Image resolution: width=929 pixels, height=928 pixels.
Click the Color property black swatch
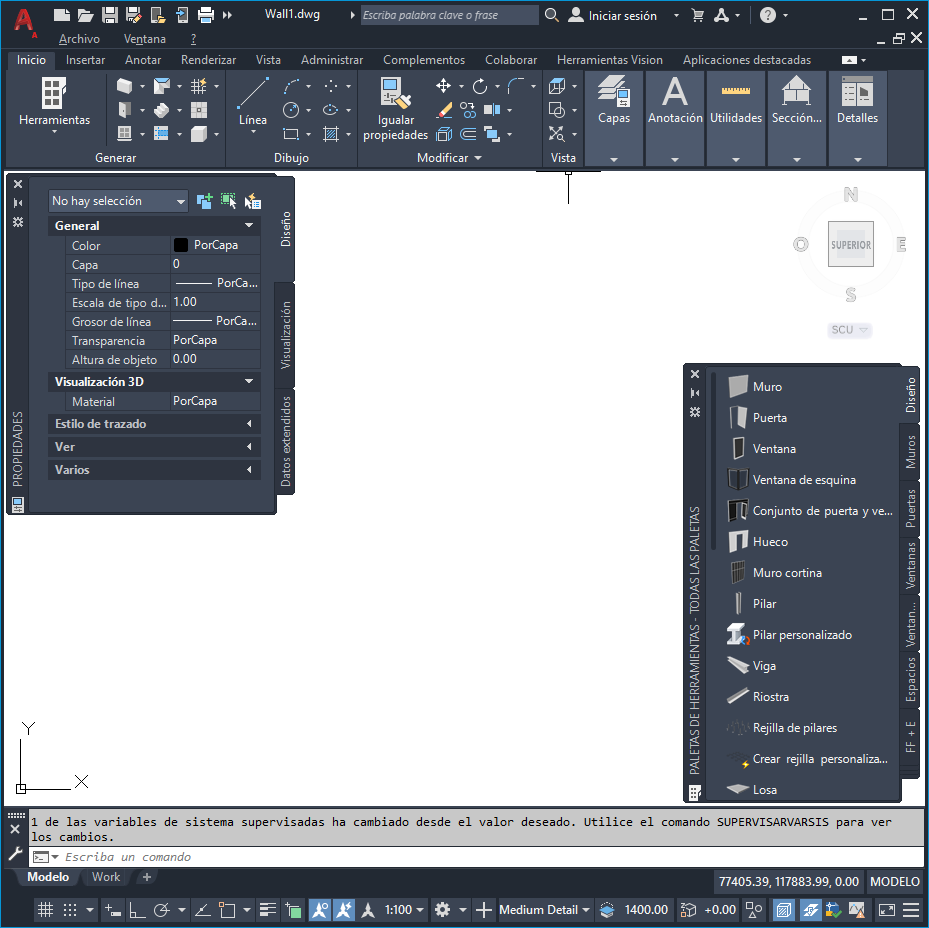tap(181, 245)
